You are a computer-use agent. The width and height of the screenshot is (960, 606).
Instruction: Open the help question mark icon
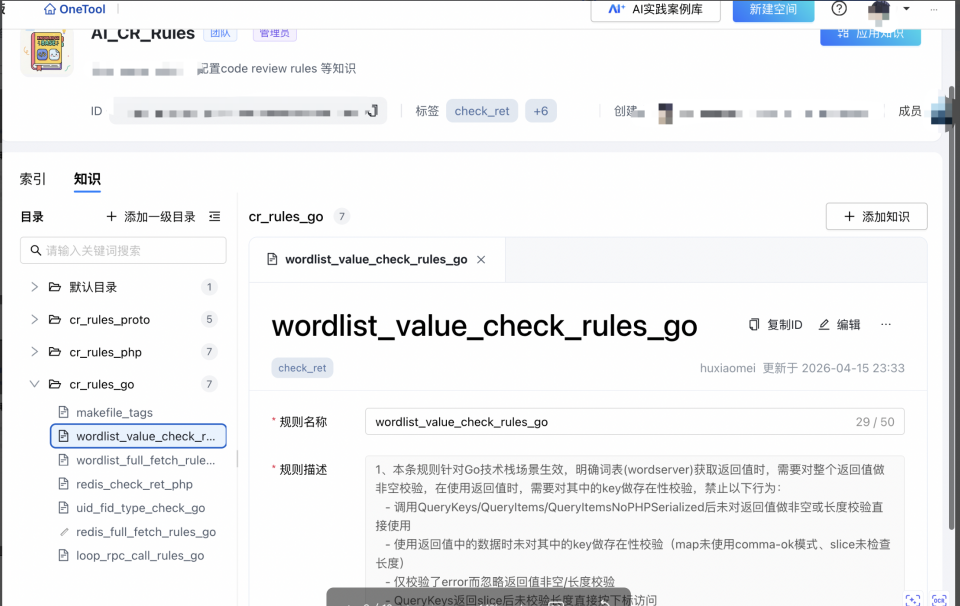point(839,9)
